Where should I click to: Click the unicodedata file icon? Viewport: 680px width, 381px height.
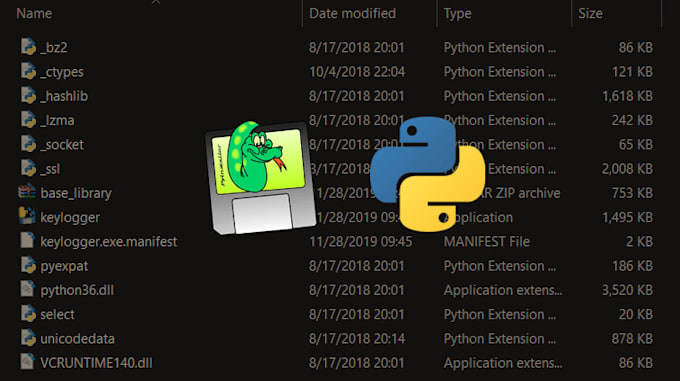pyautogui.click(x=28, y=338)
